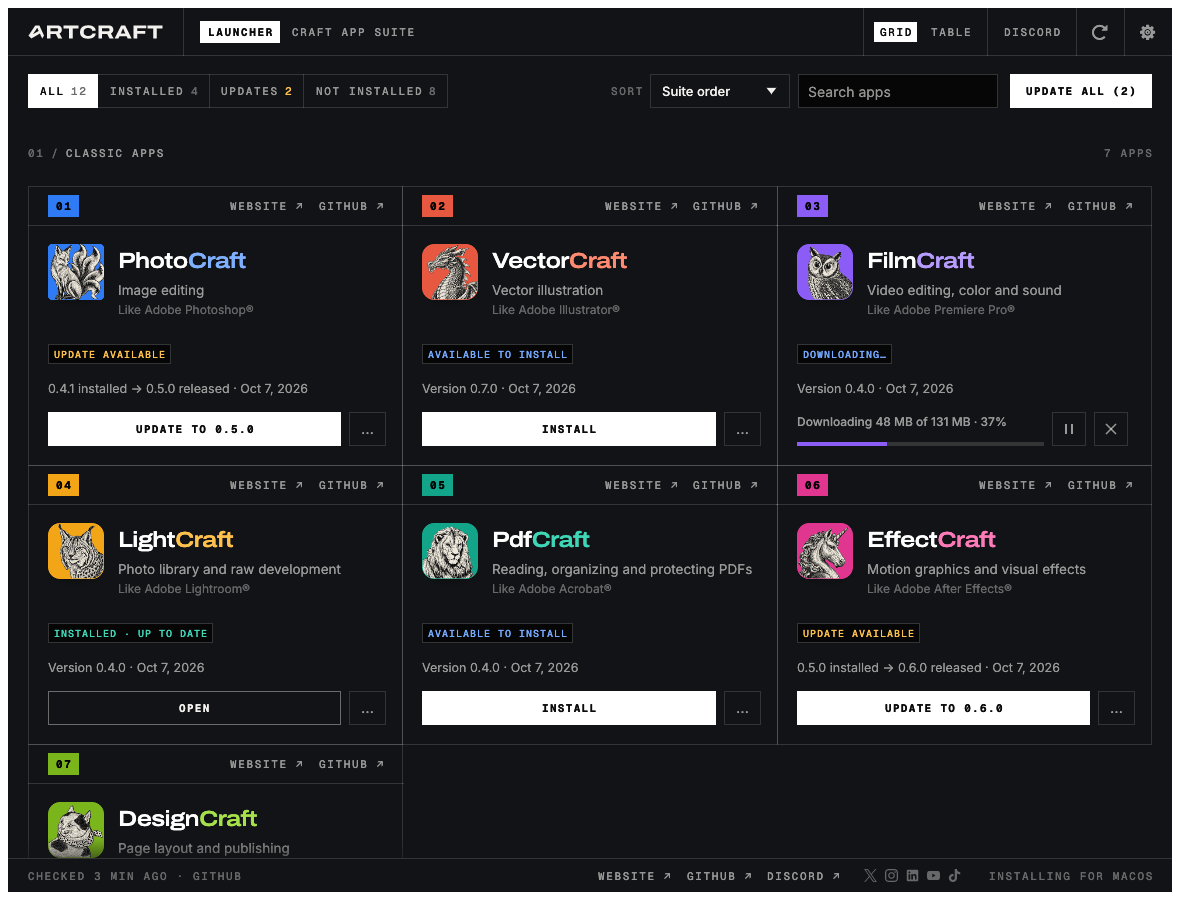Image resolution: width=1180 pixels, height=900 pixels.
Task: Open PhotoCraft GitHub link
Action: [351, 206]
